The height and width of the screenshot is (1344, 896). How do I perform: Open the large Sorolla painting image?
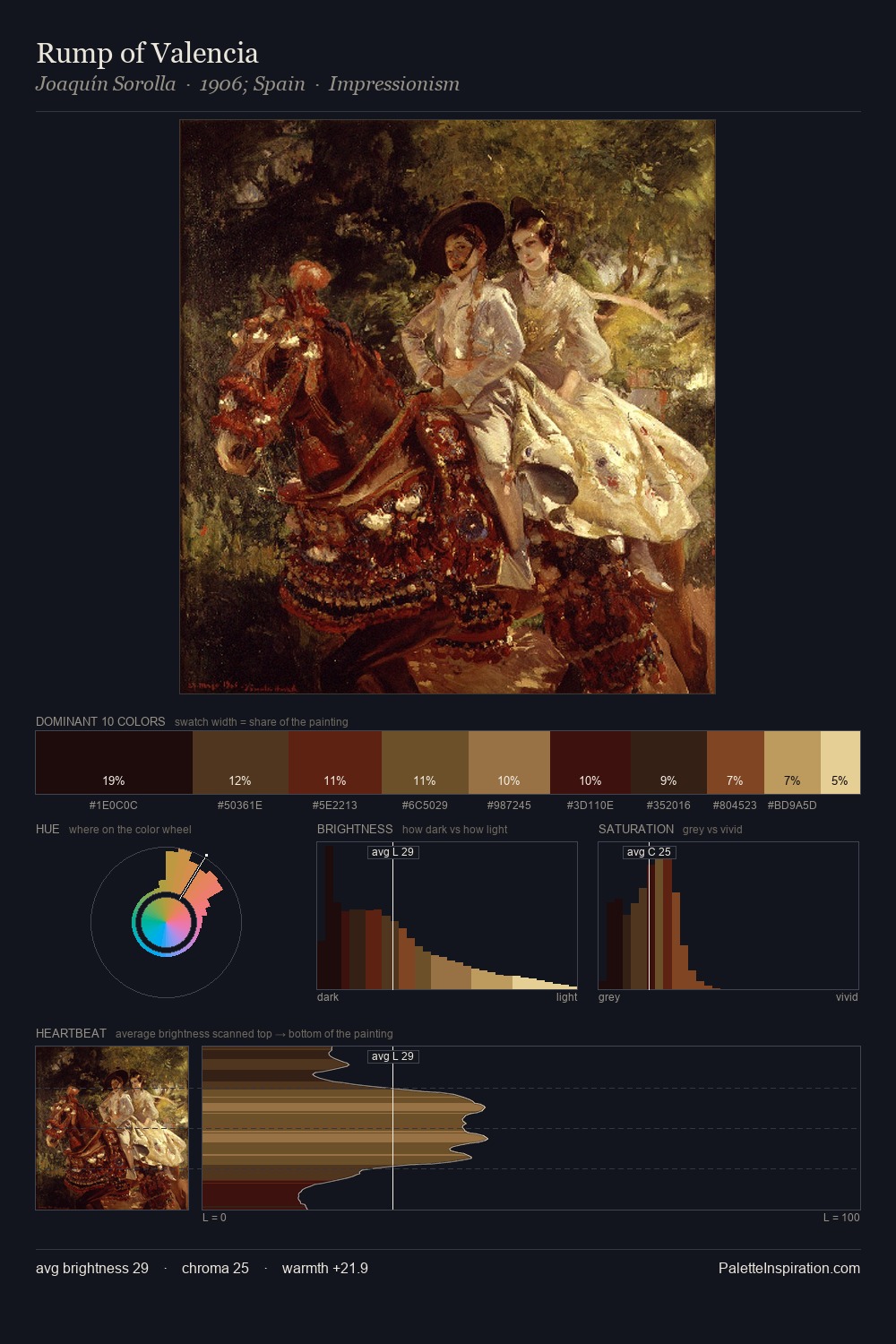tap(447, 407)
